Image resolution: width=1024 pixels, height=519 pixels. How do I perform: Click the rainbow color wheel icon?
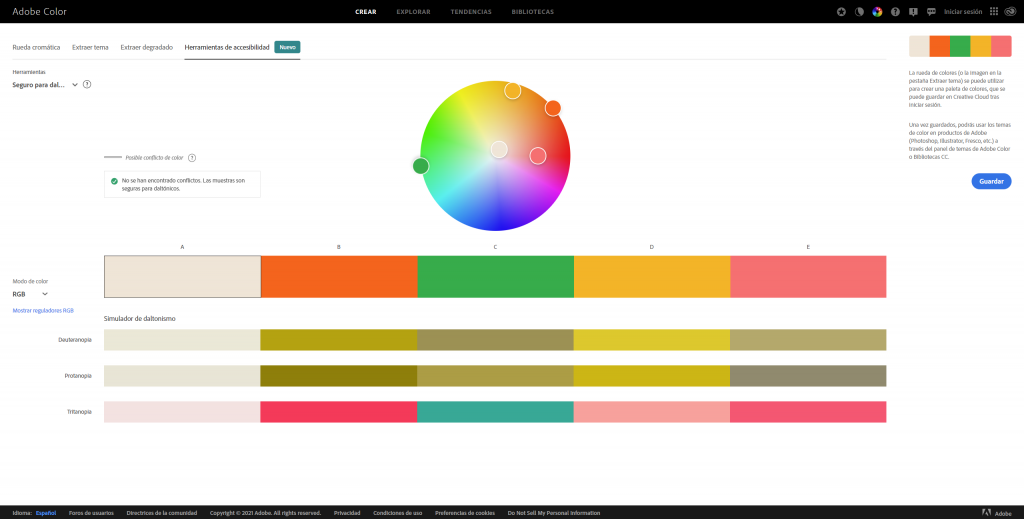tap(877, 12)
